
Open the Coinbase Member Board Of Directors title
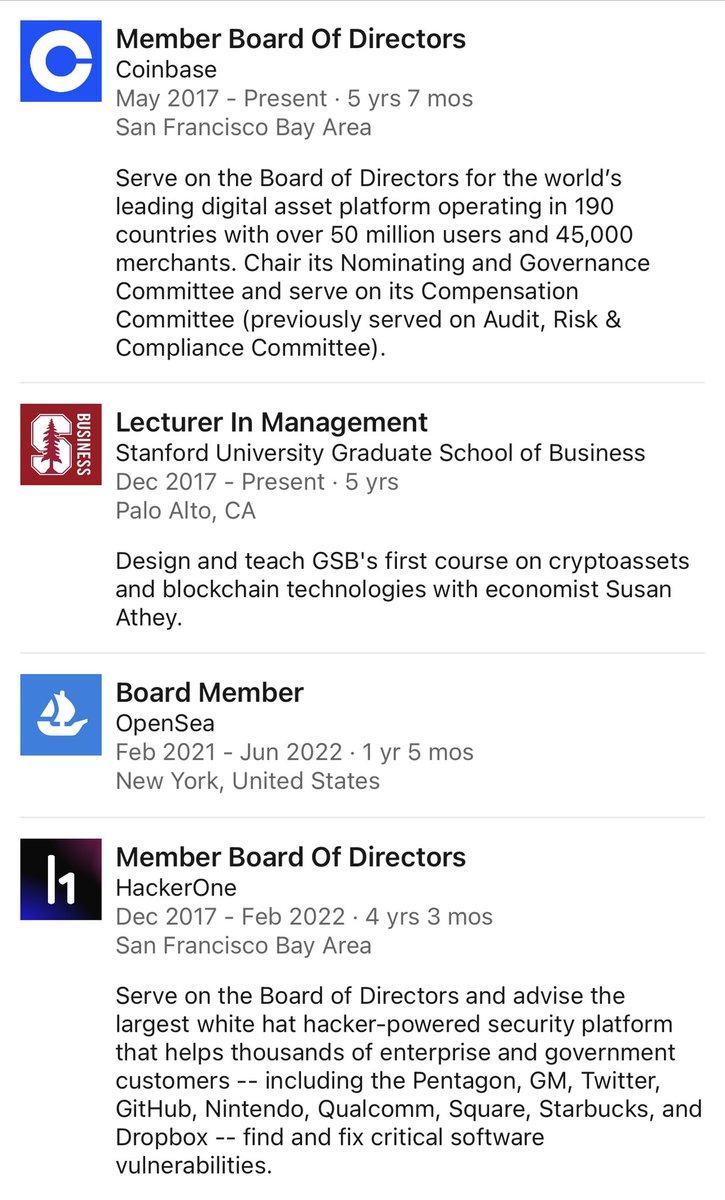click(x=290, y=40)
